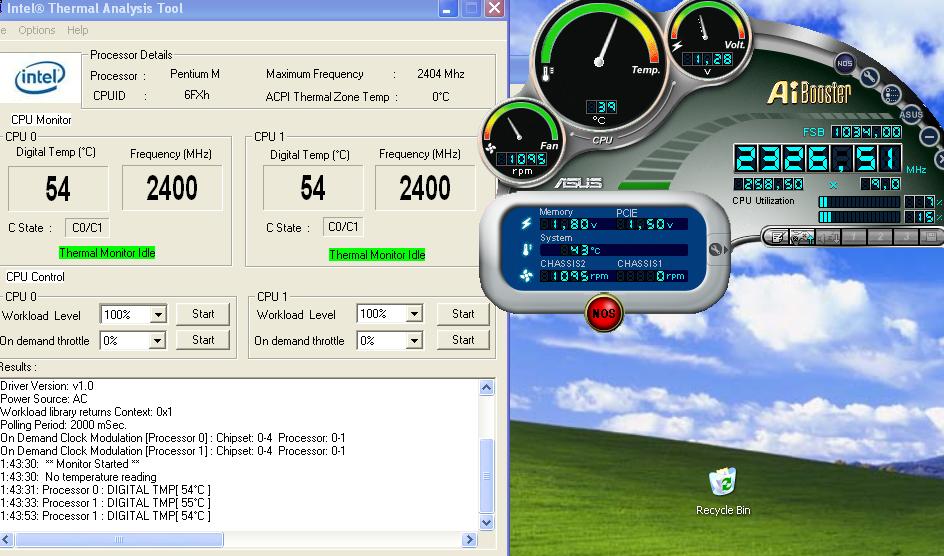Click CPU 1 frequency reading 2400

[x=425, y=188]
